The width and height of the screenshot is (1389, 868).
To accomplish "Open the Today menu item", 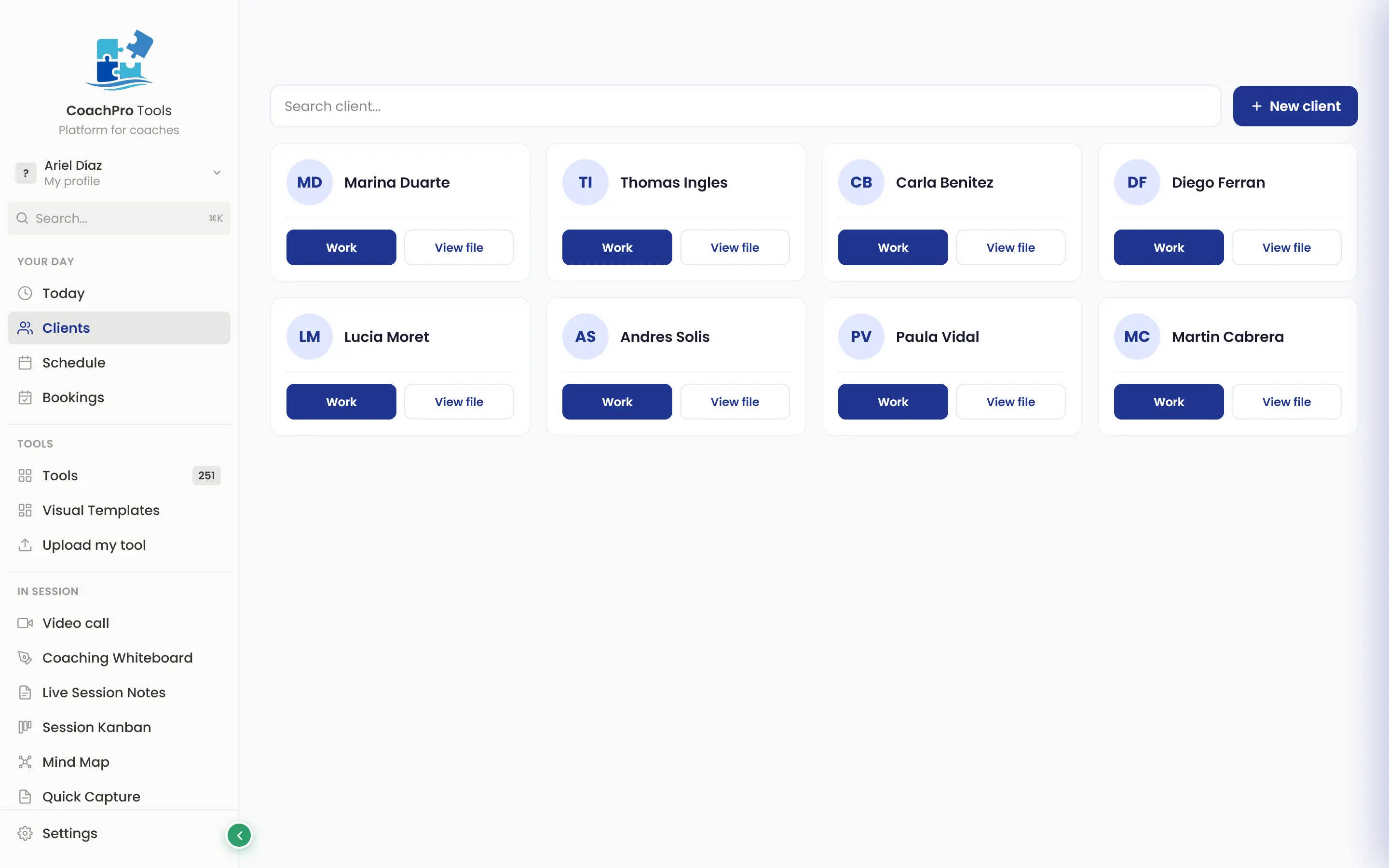I will click(x=119, y=293).
